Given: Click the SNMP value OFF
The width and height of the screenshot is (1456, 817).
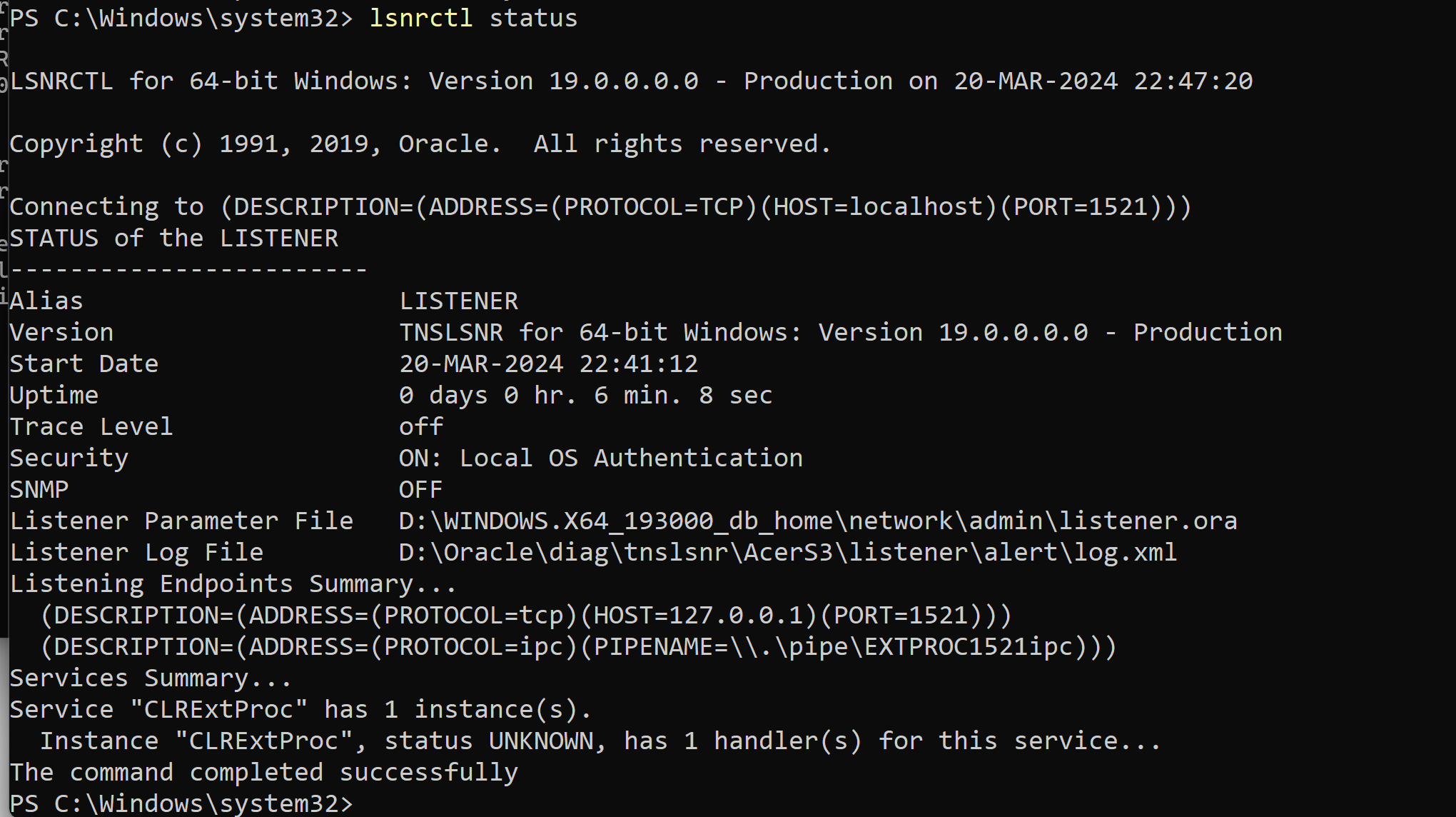Looking at the screenshot, I should tap(420, 490).
